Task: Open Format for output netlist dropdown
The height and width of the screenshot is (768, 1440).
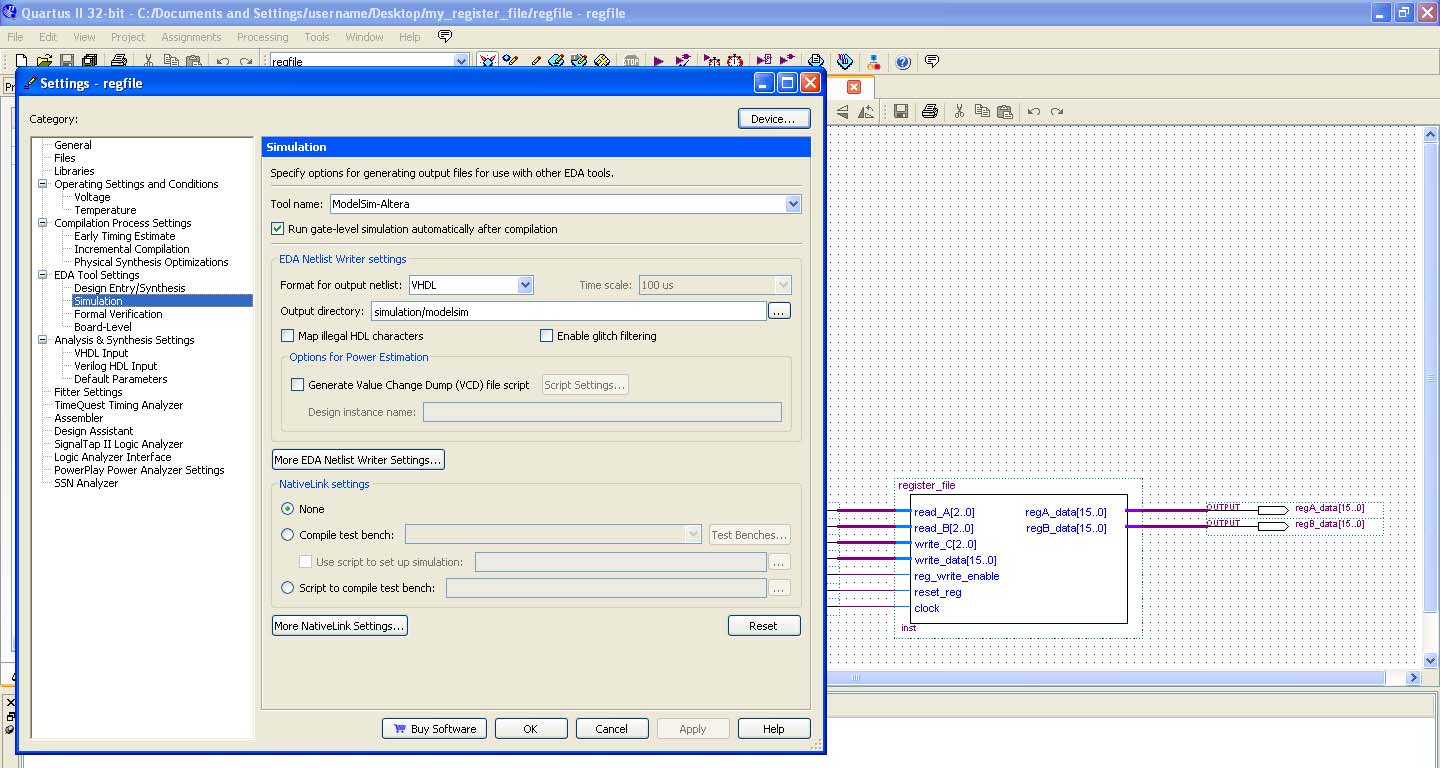Action: click(525, 285)
